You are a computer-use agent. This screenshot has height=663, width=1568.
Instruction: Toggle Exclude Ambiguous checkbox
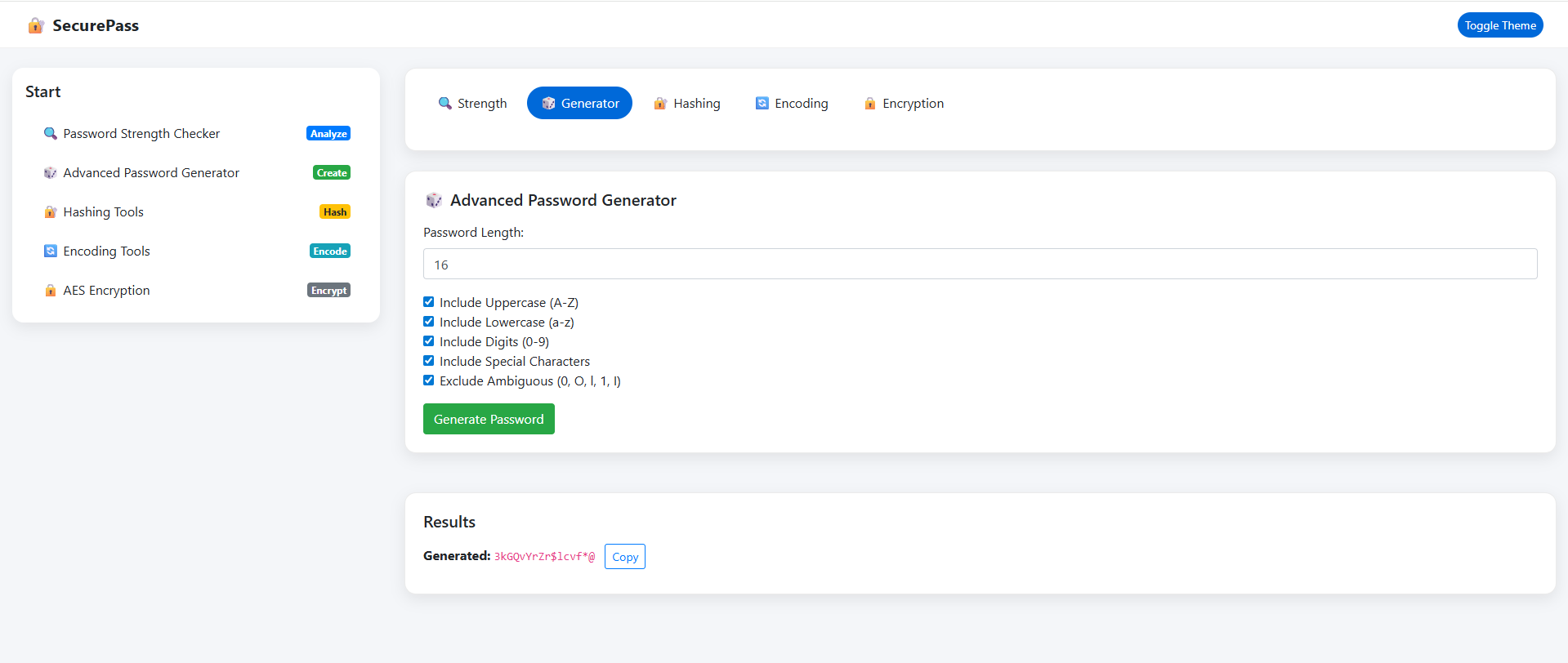[x=428, y=380]
